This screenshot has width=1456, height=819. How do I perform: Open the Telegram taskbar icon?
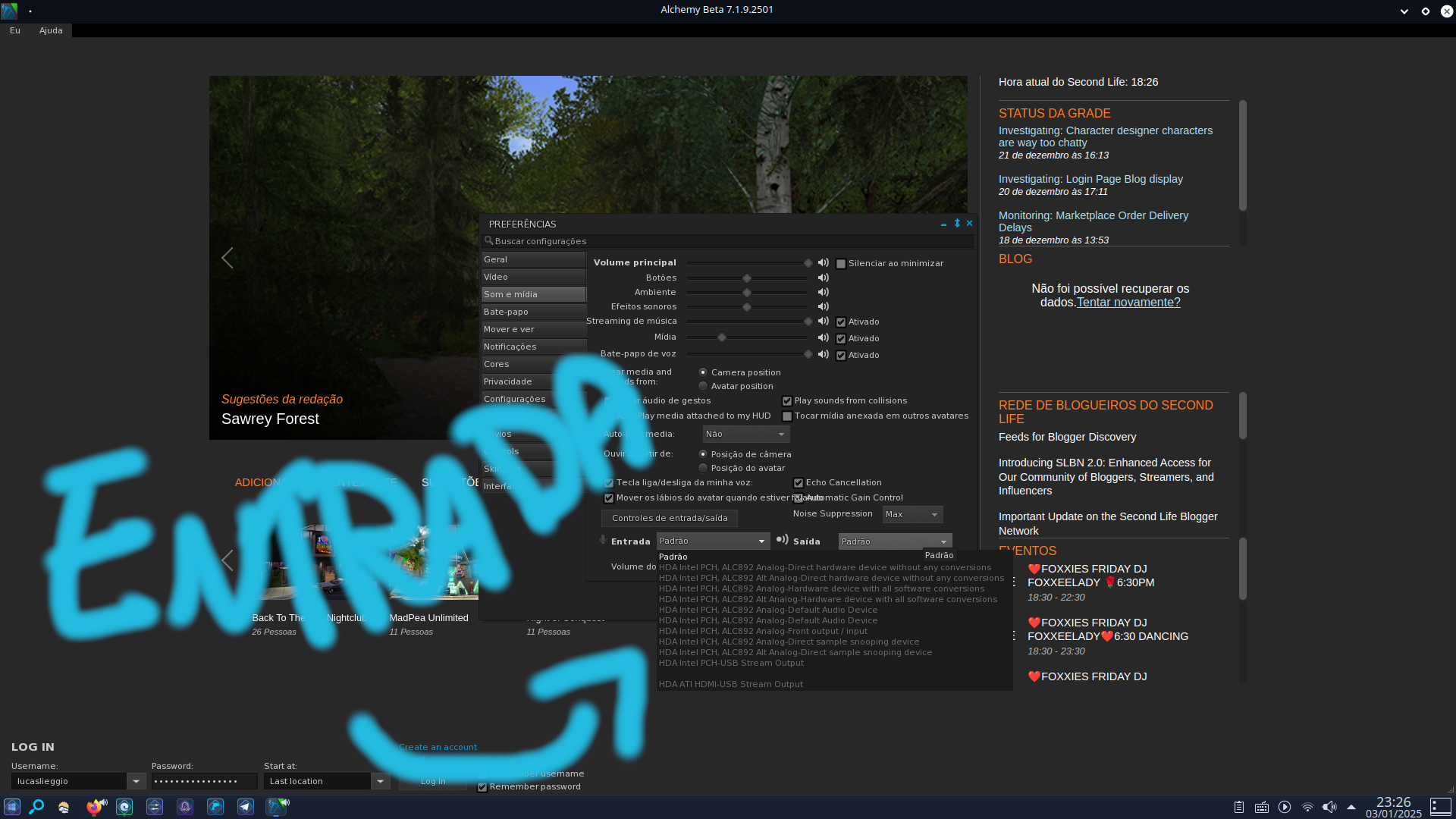[x=246, y=807]
